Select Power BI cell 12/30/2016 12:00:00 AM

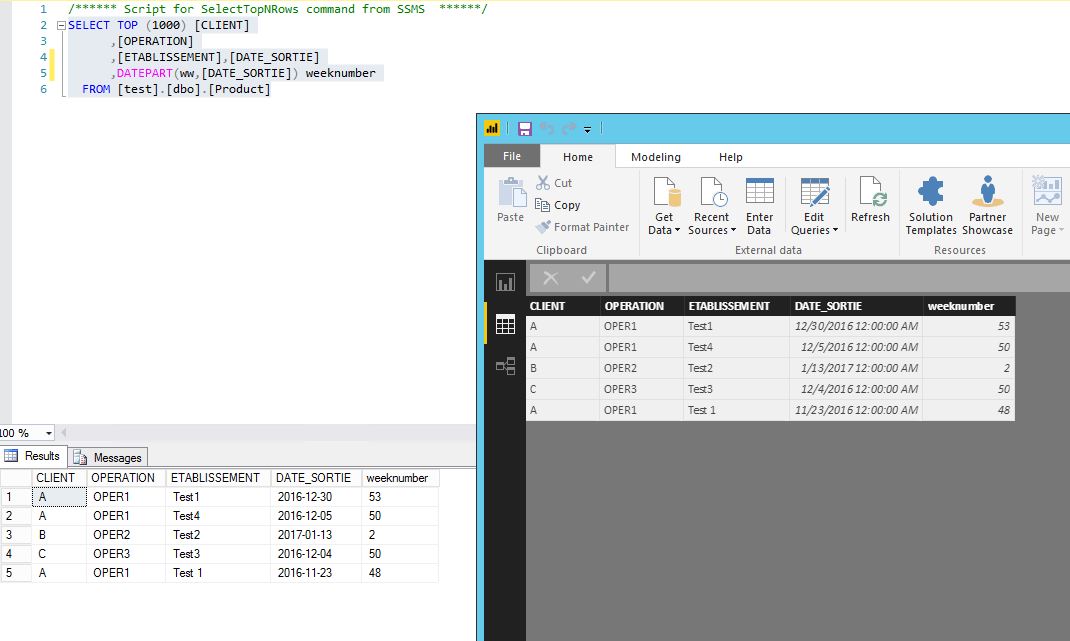pyautogui.click(x=856, y=326)
